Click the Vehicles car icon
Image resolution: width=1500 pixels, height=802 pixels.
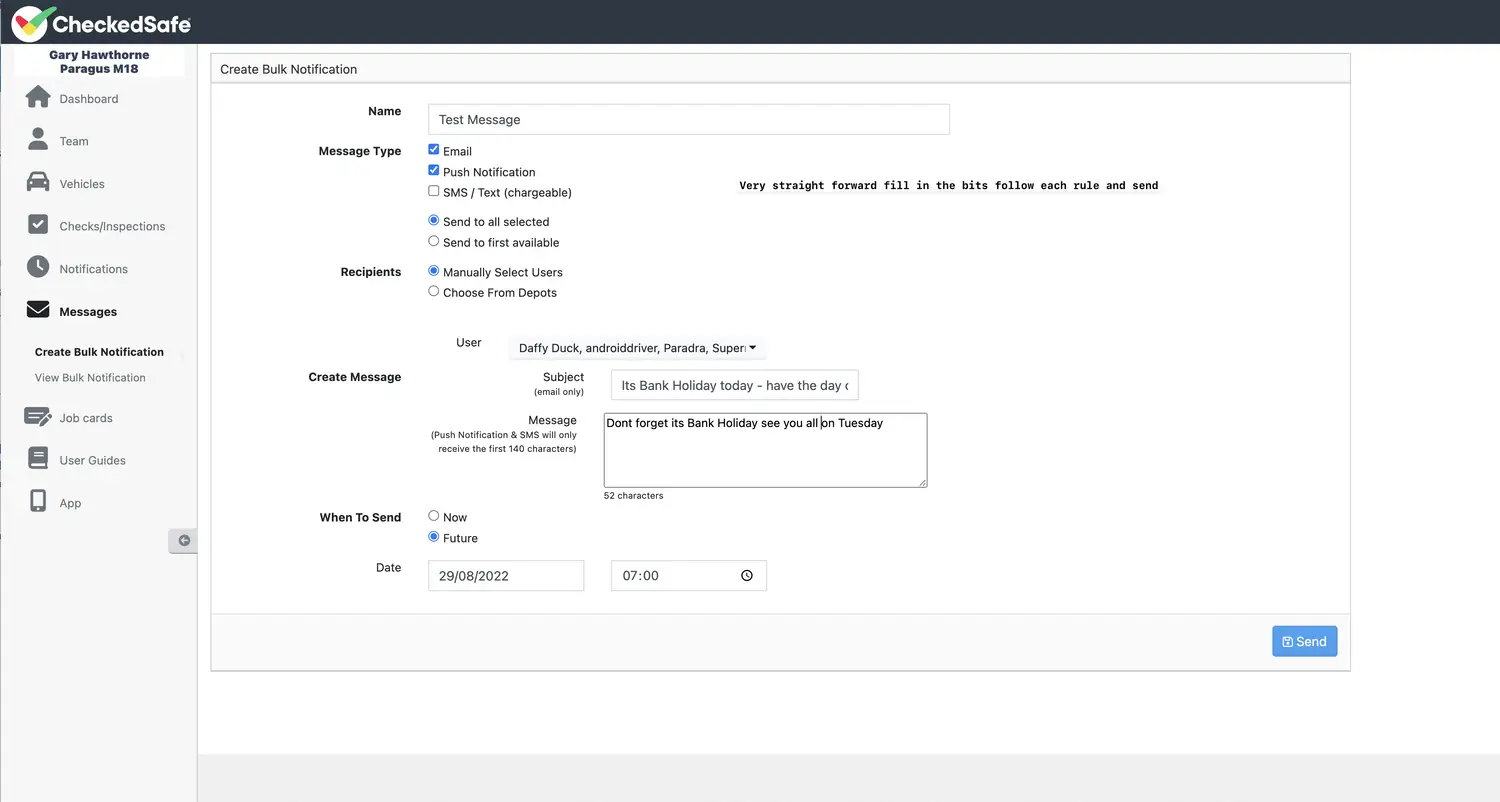(x=38, y=182)
